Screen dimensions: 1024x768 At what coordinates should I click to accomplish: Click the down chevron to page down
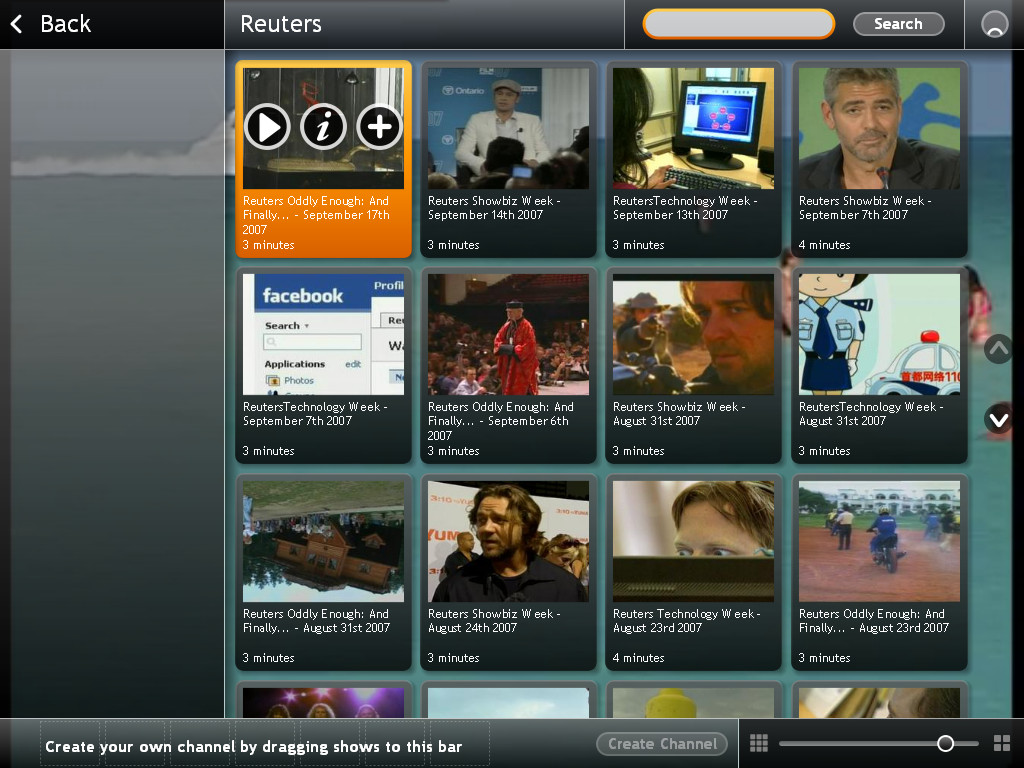point(999,419)
